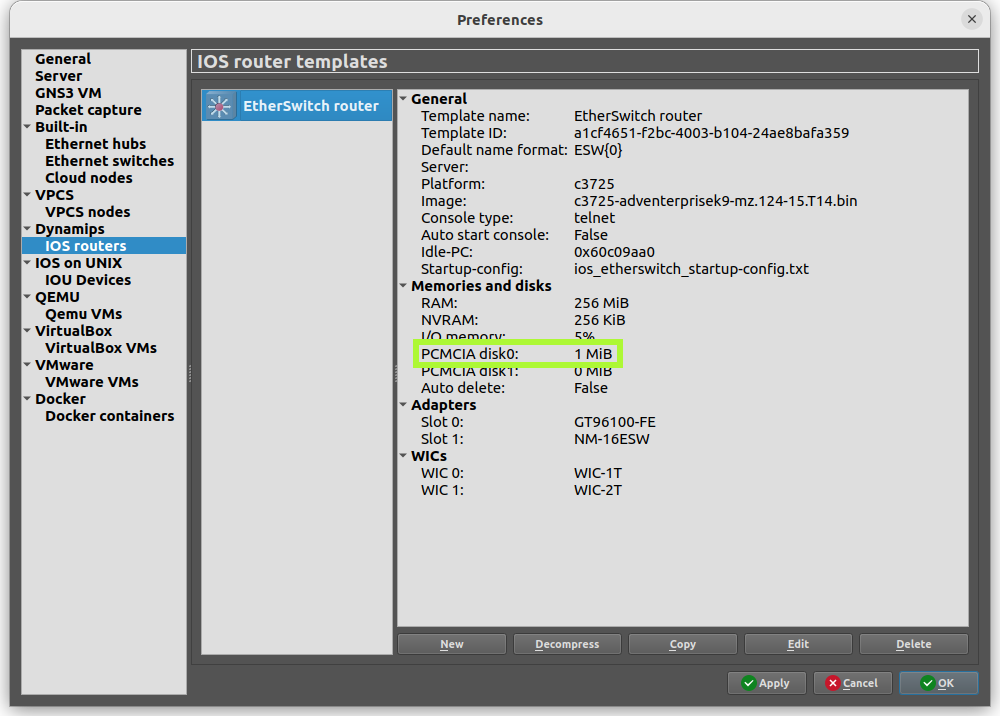1000x716 pixels.
Task: Collapse the Adapters details group
Action: coord(403,405)
